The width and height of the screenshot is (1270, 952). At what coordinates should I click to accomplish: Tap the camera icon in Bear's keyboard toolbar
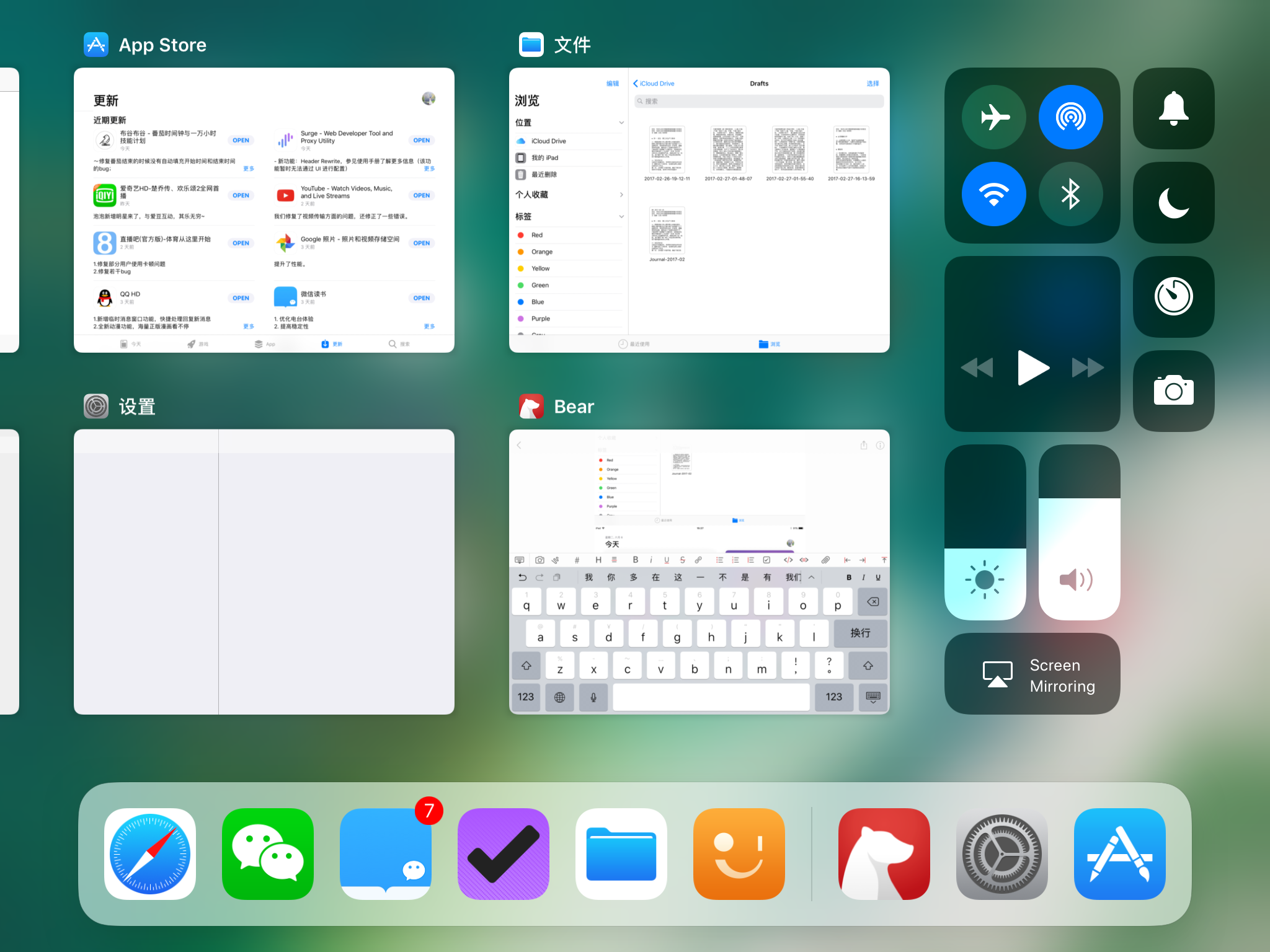[x=540, y=560]
